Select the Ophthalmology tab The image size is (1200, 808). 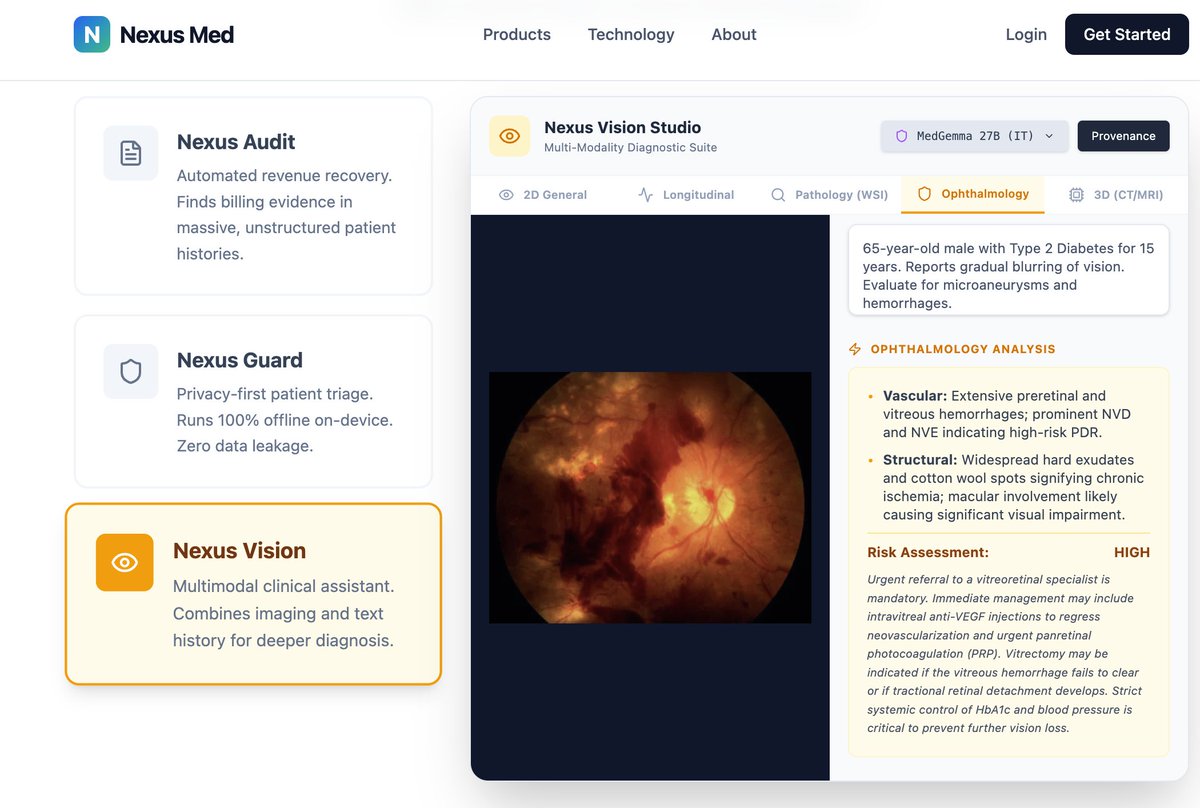(x=973, y=194)
